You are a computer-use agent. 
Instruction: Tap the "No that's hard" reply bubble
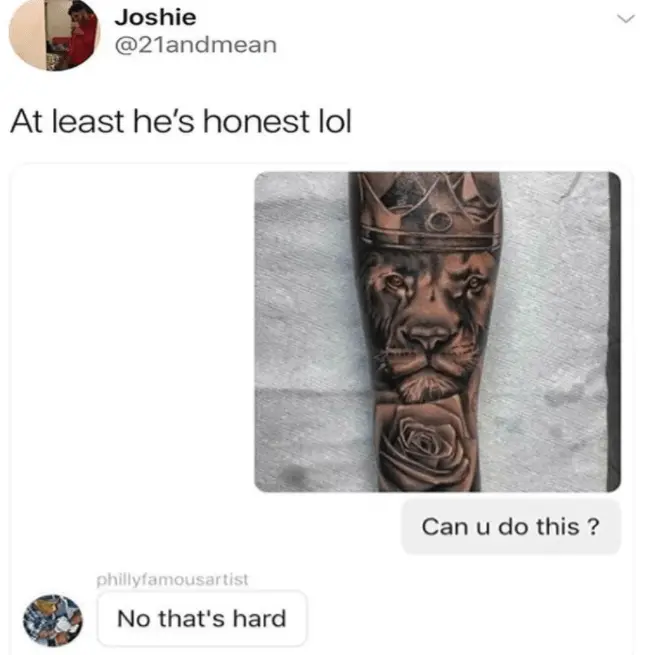coord(202,618)
